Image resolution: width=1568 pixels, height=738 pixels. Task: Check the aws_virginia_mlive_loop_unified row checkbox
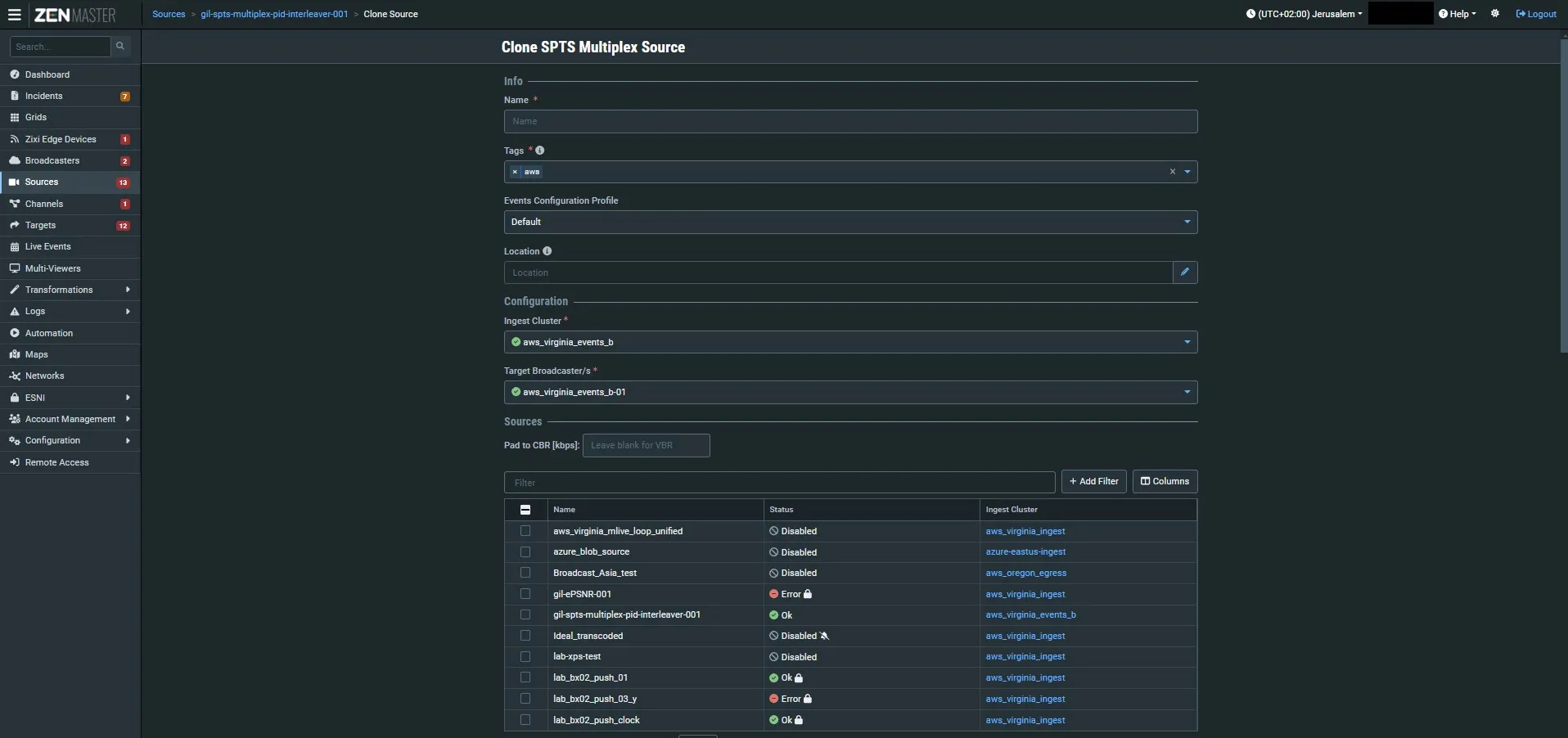525,531
